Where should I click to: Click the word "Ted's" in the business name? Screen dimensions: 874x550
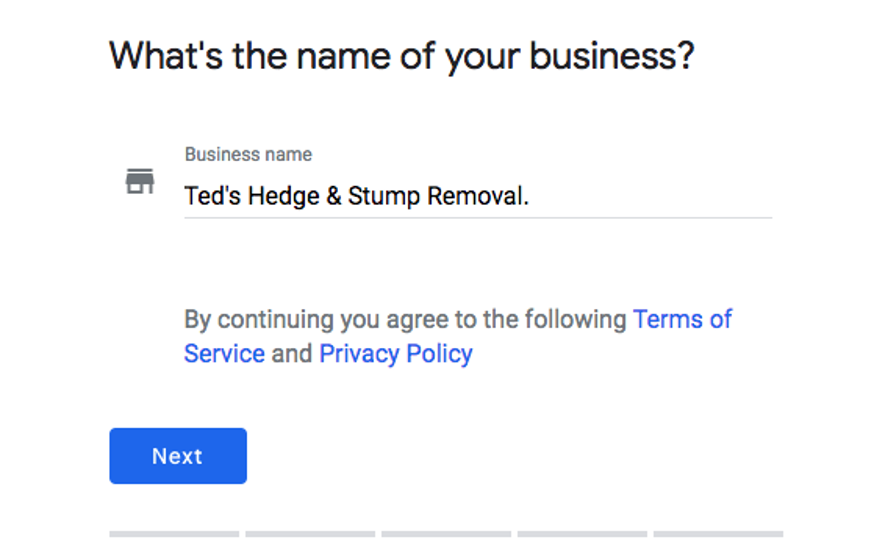click(x=212, y=196)
